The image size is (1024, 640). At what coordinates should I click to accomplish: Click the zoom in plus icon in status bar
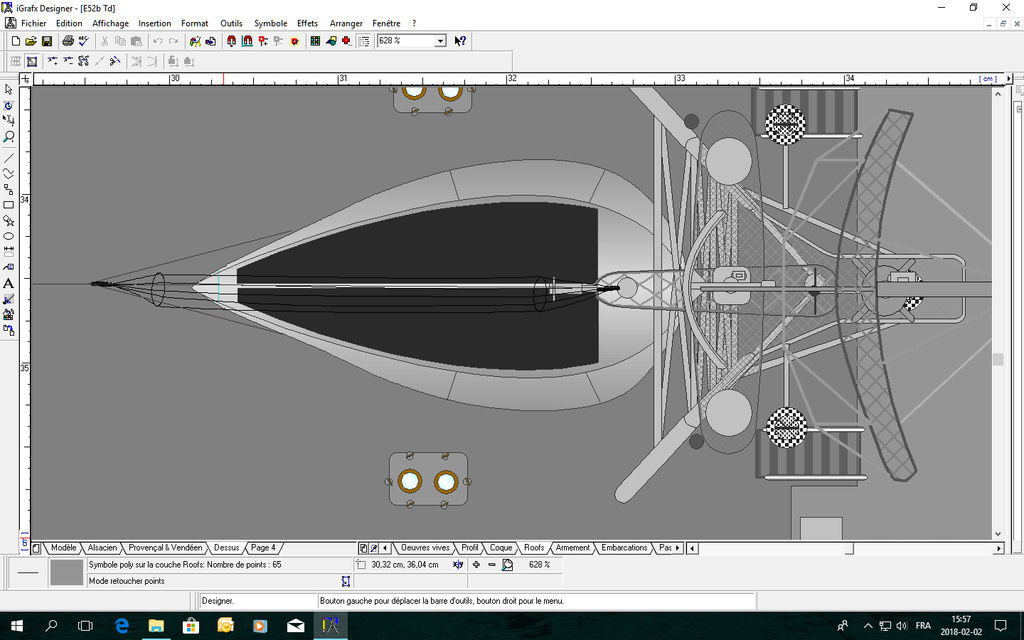point(476,565)
